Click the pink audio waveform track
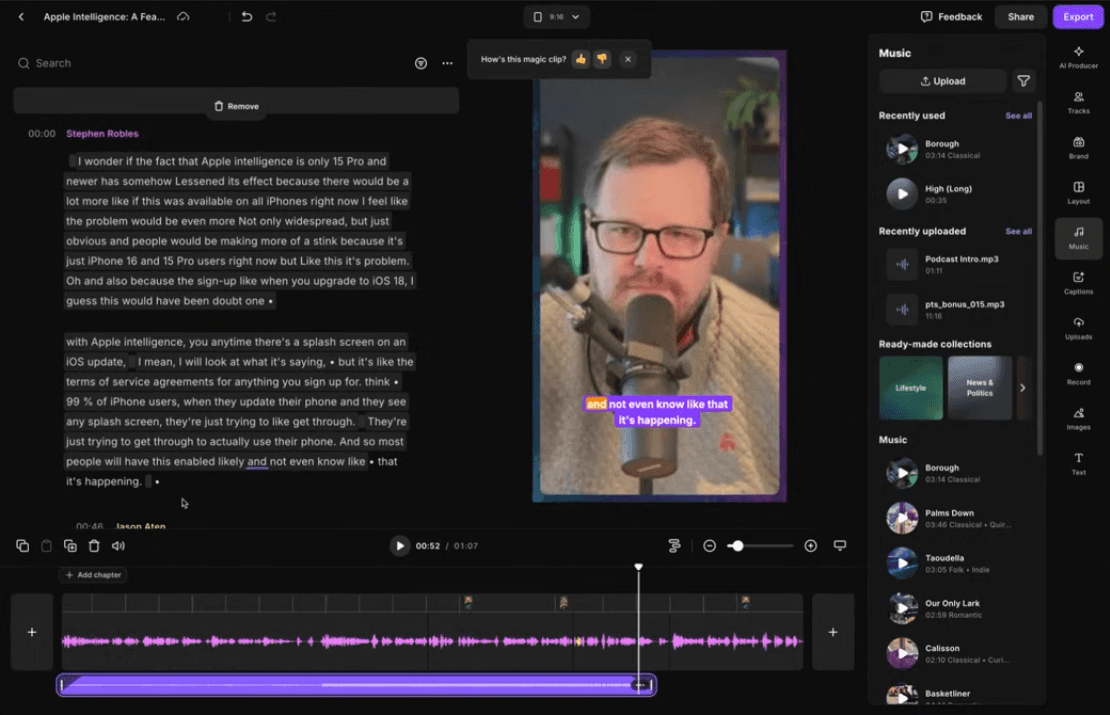Viewport: 1110px width, 715px height. tap(432, 641)
